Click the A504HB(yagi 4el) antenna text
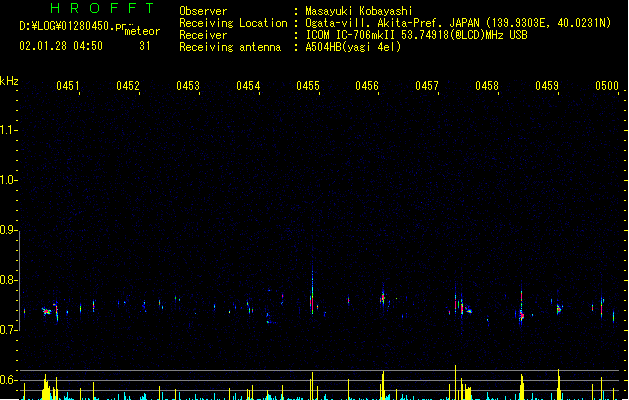629x400 pixels. tap(353, 47)
